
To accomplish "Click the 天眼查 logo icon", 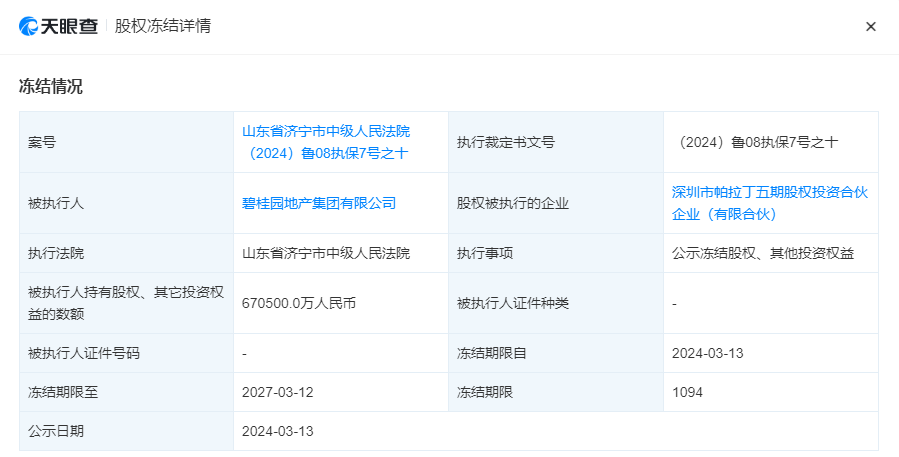I will click(x=29, y=26).
